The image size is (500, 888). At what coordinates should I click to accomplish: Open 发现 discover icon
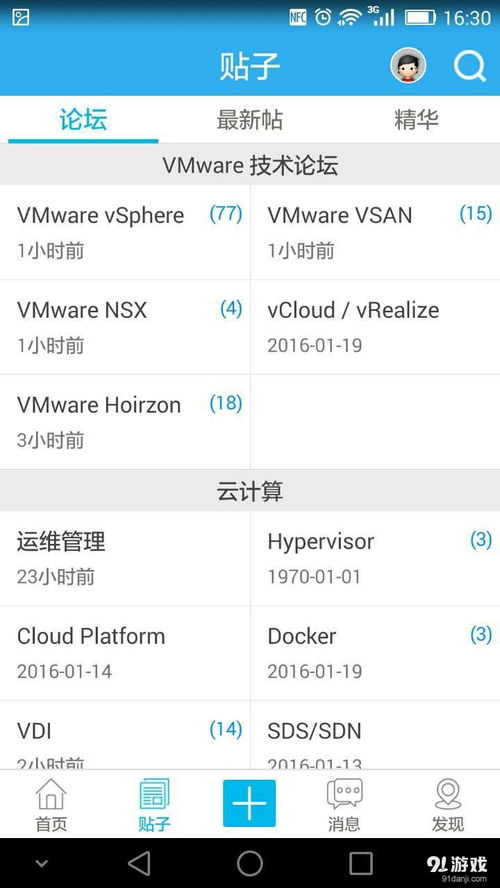[448, 805]
